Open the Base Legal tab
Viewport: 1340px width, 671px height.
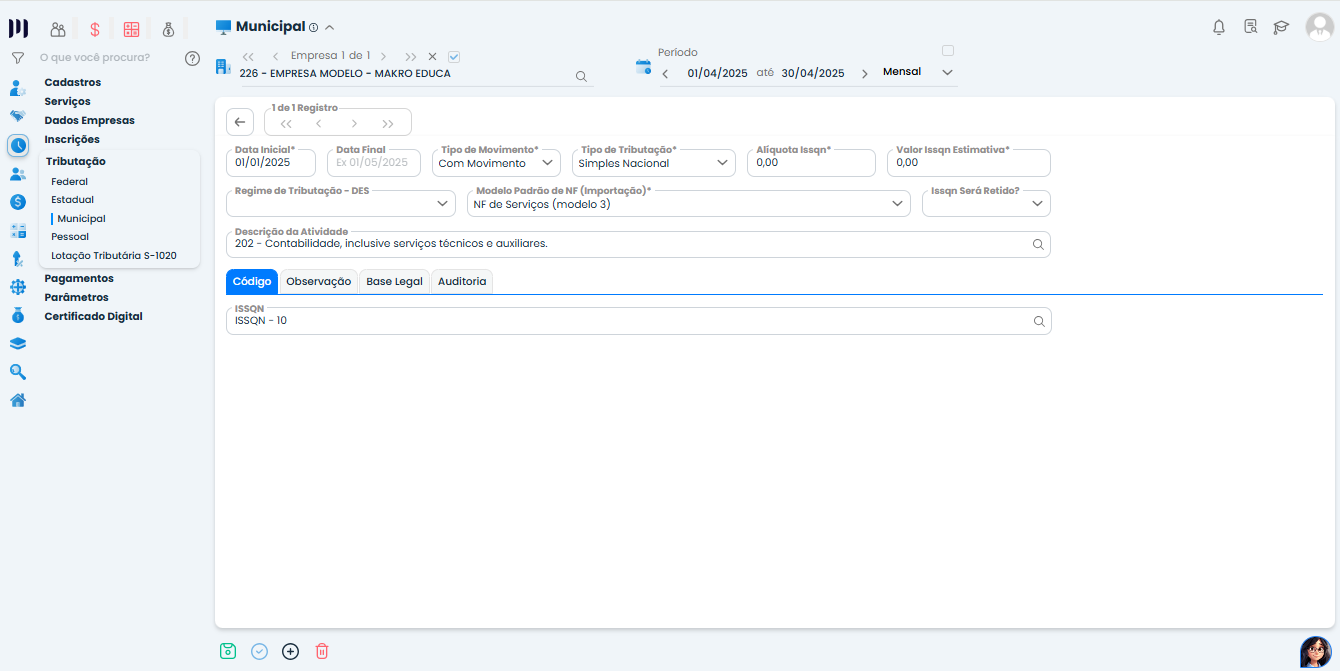pos(394,282)
